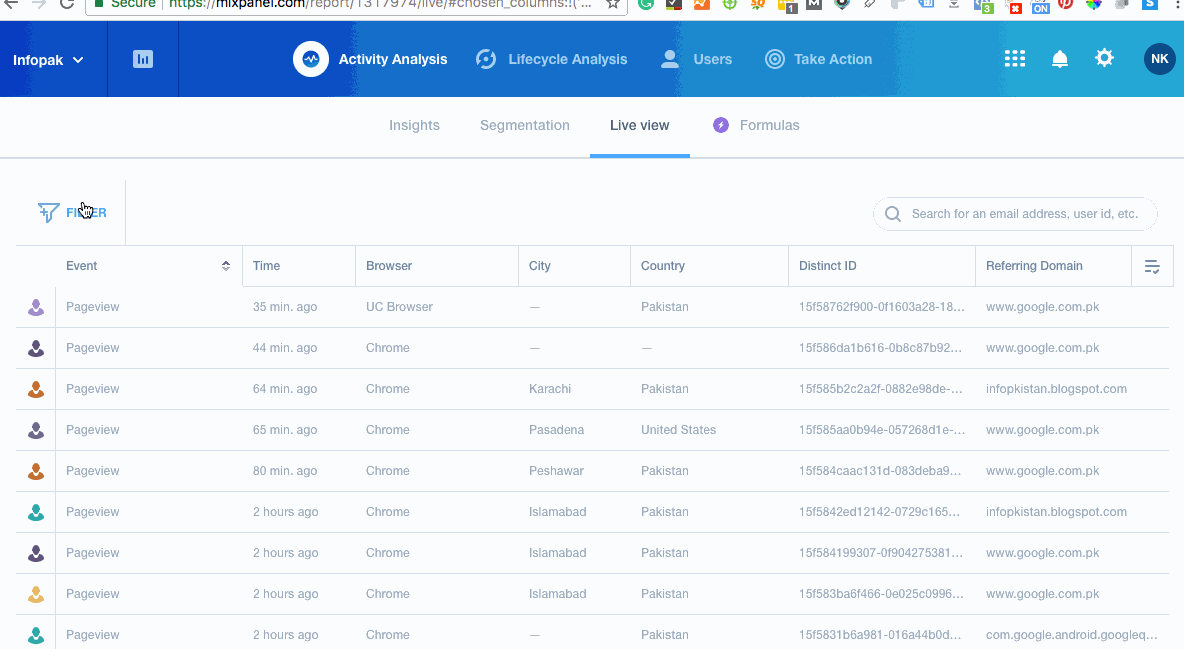Image resolution: width=1184 pixels, height=649 pixels.
Task: Switch to the Segmentation tab
Action: [525, 125]
